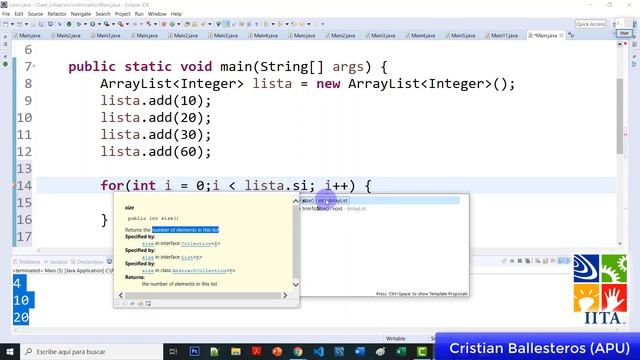640x360 pixels.
Task: Open Google Chrome from the taskbar
Action: tap(298, 351)
